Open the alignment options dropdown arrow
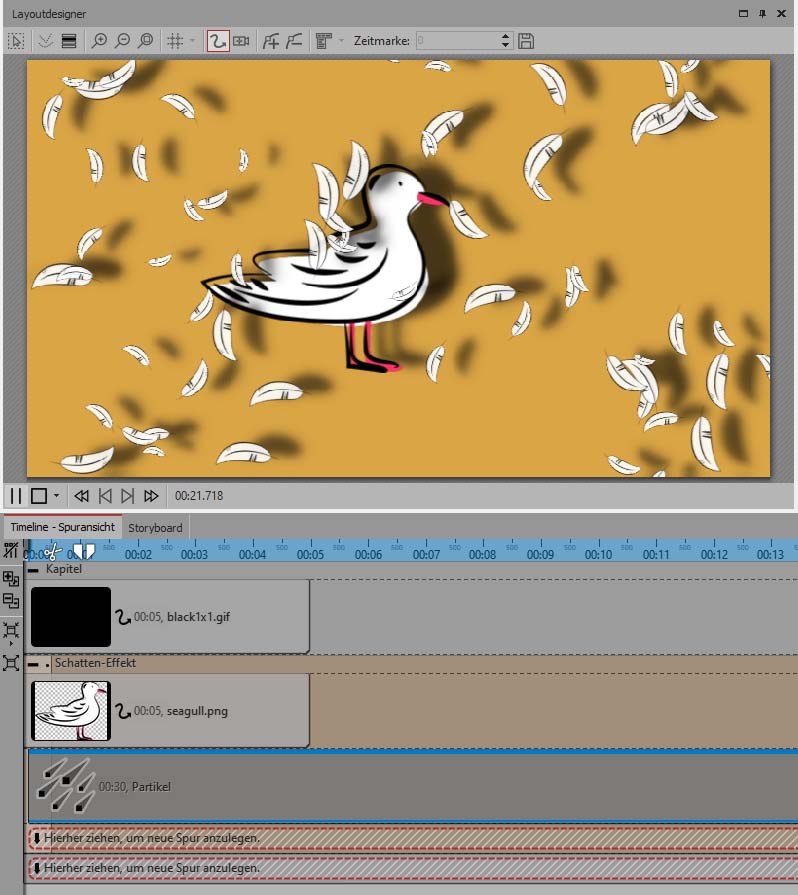798x895 pixels. tap(341, 41)
